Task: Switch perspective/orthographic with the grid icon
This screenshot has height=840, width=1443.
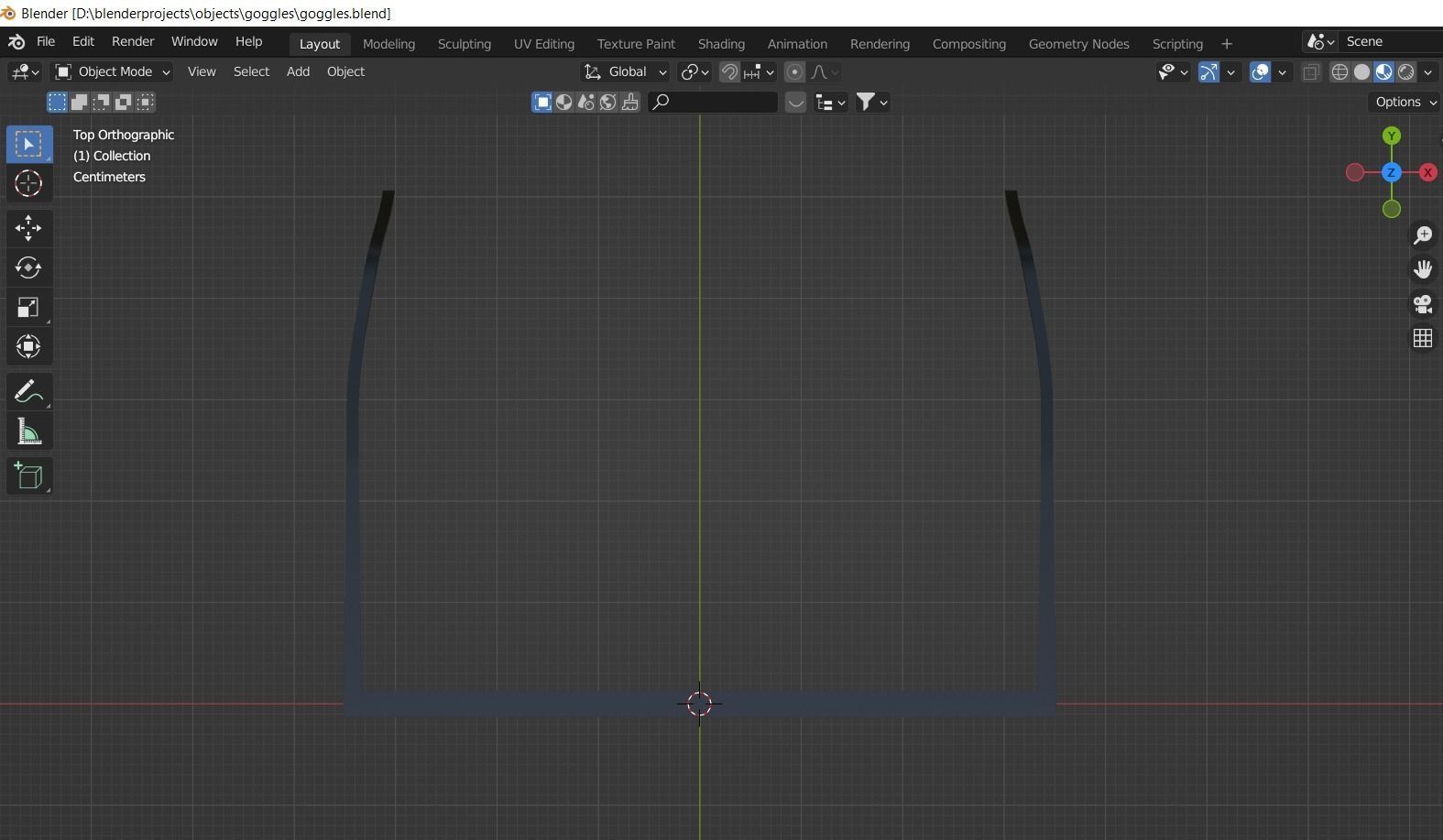Action: click(x=1423, y=338)
